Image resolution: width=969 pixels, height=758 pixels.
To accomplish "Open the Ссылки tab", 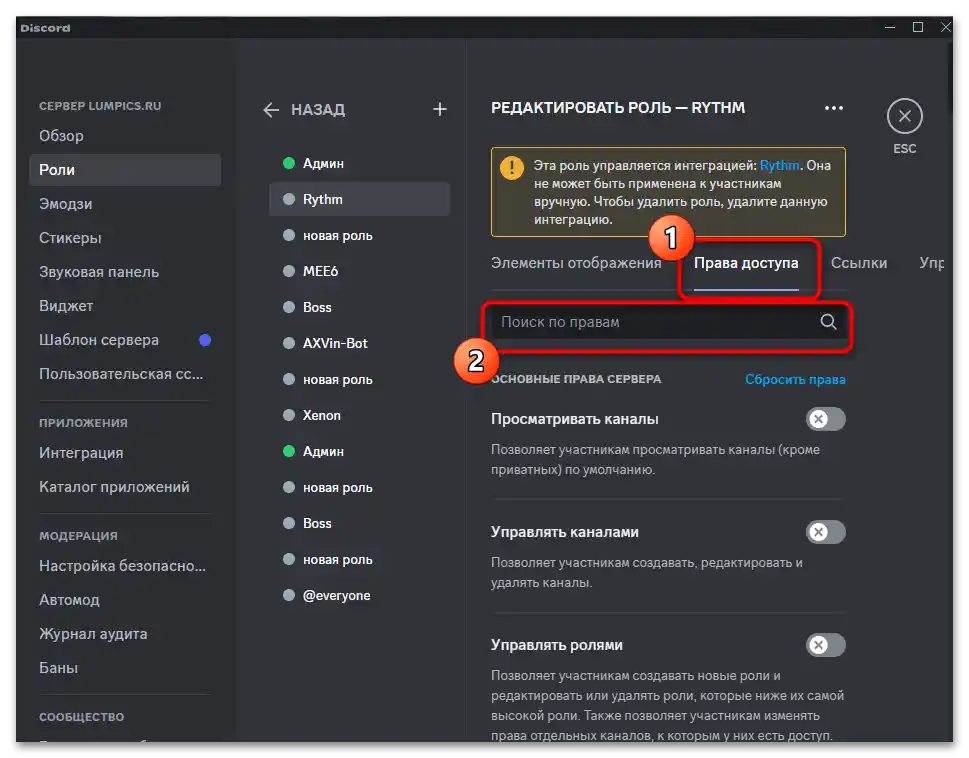I will [859, 263].
